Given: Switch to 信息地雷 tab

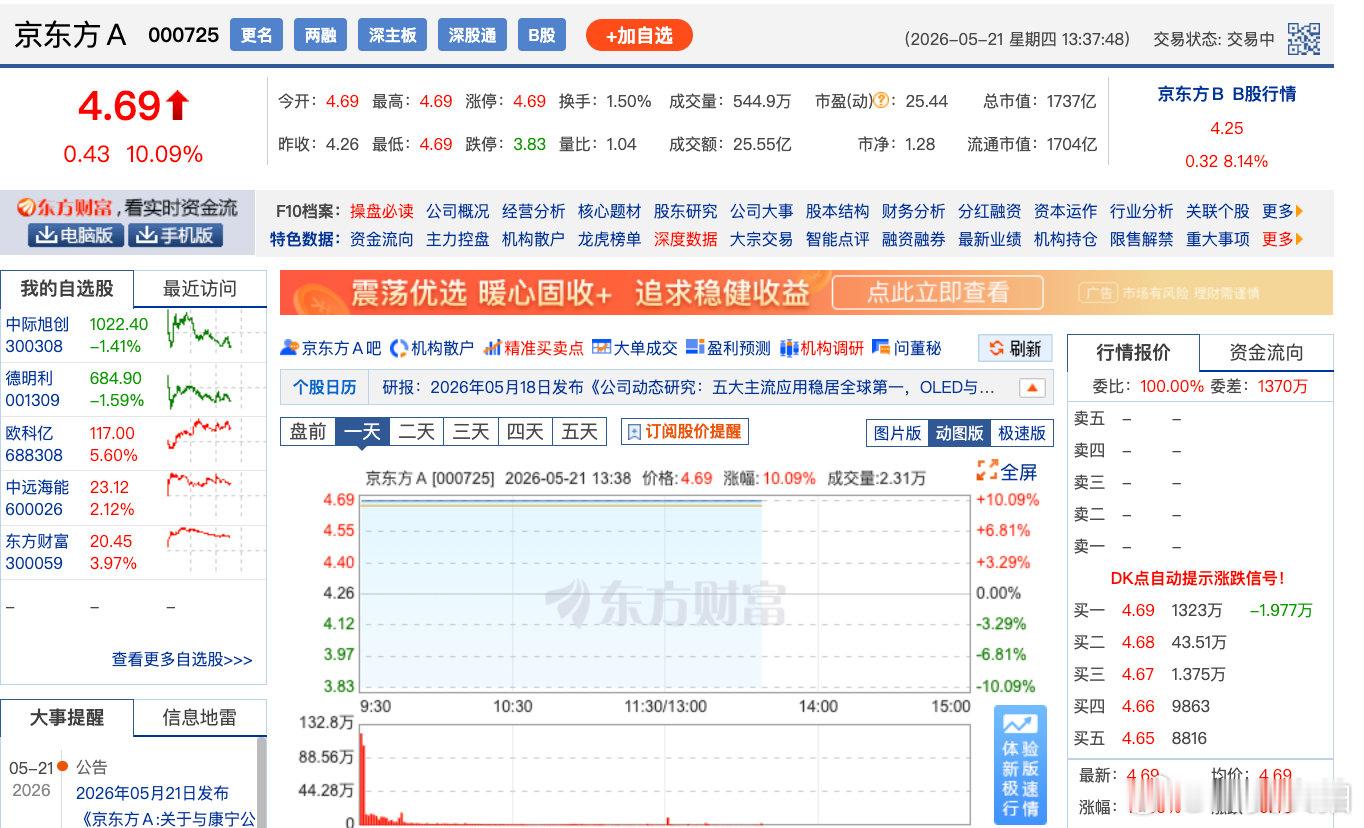Looking at the screenshot, I should pyautogui.click(x=200, y=717).
